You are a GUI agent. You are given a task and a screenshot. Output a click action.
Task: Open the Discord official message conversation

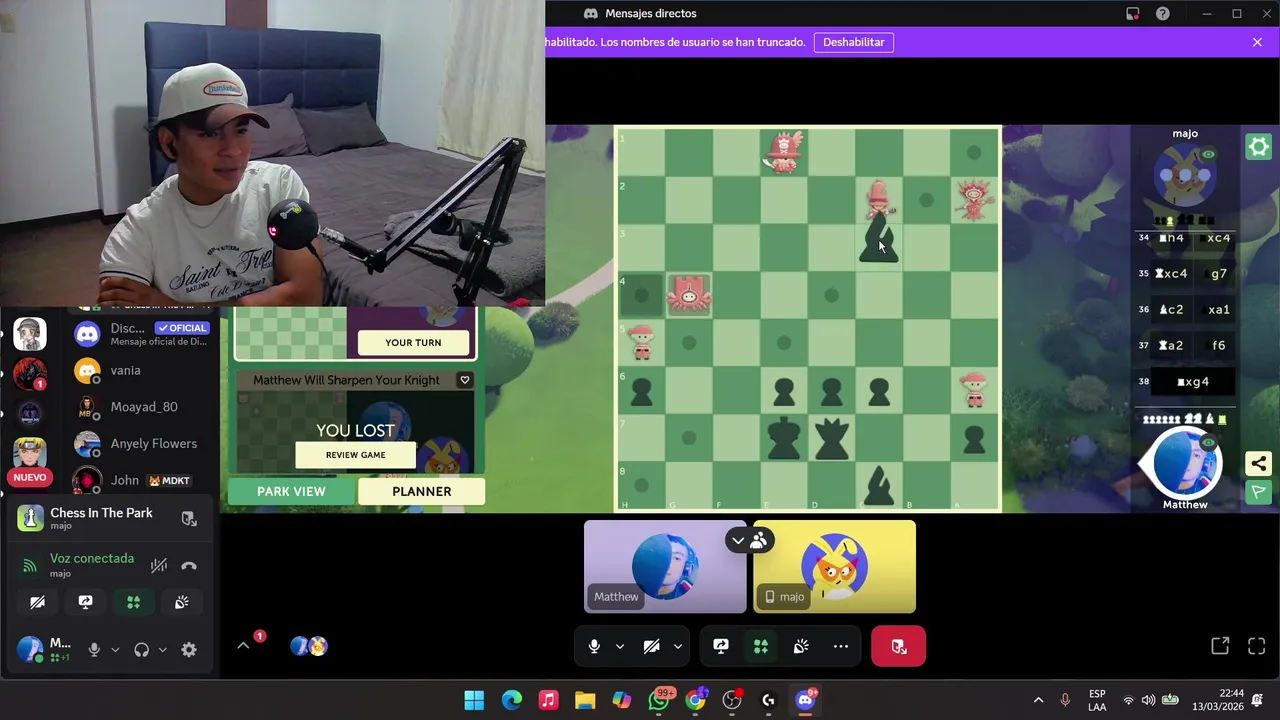(144, 334)
